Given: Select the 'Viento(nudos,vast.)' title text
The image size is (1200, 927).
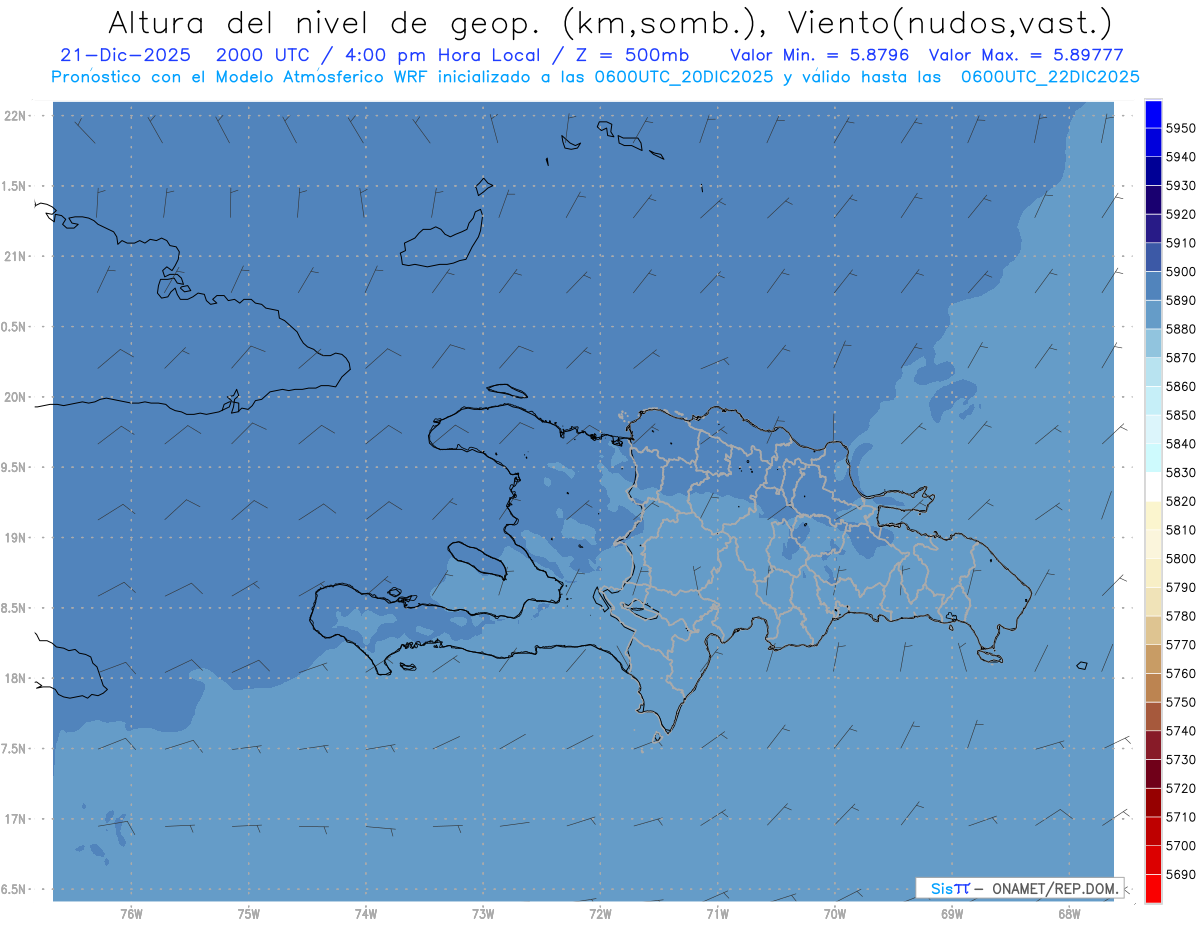Looking at the screenshot, I should [948, 22].
